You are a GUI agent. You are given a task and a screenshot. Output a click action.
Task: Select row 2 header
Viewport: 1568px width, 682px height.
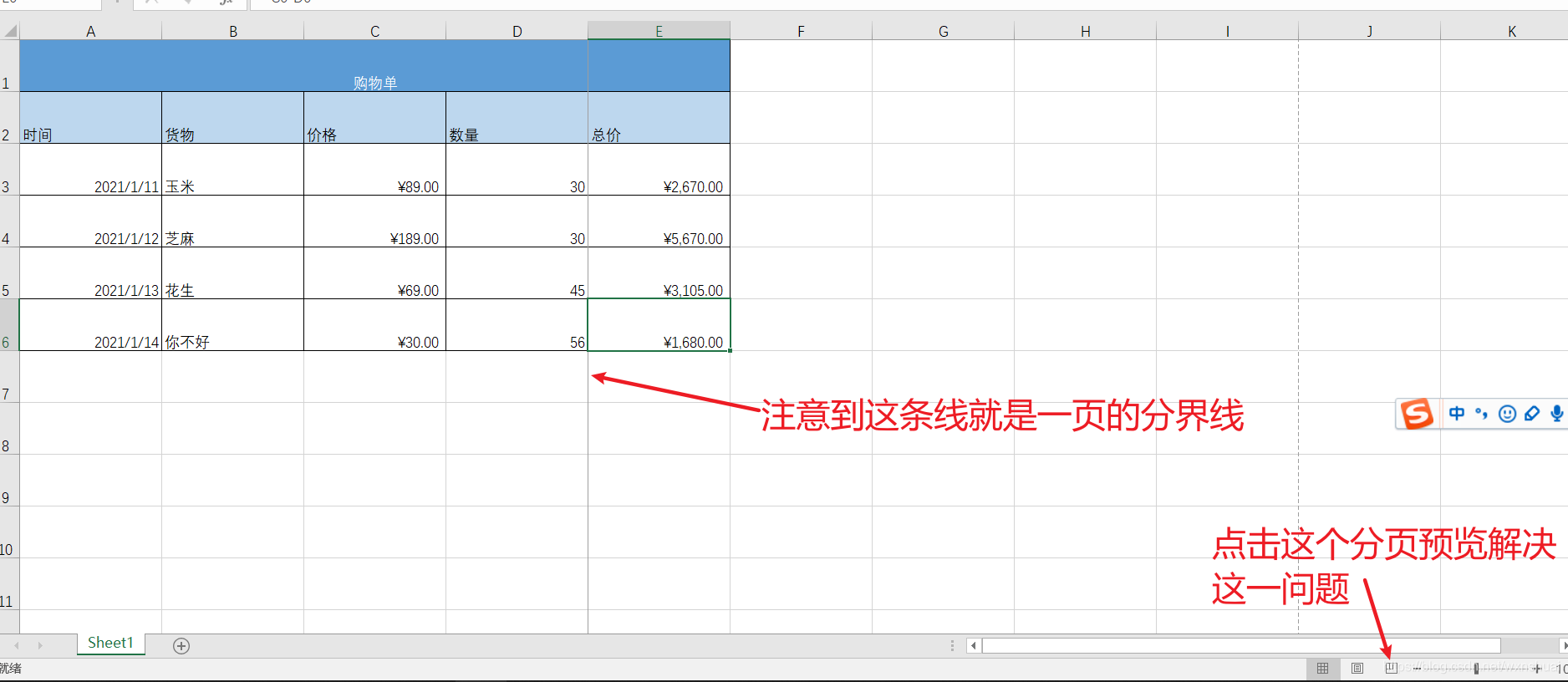point(9,118)
